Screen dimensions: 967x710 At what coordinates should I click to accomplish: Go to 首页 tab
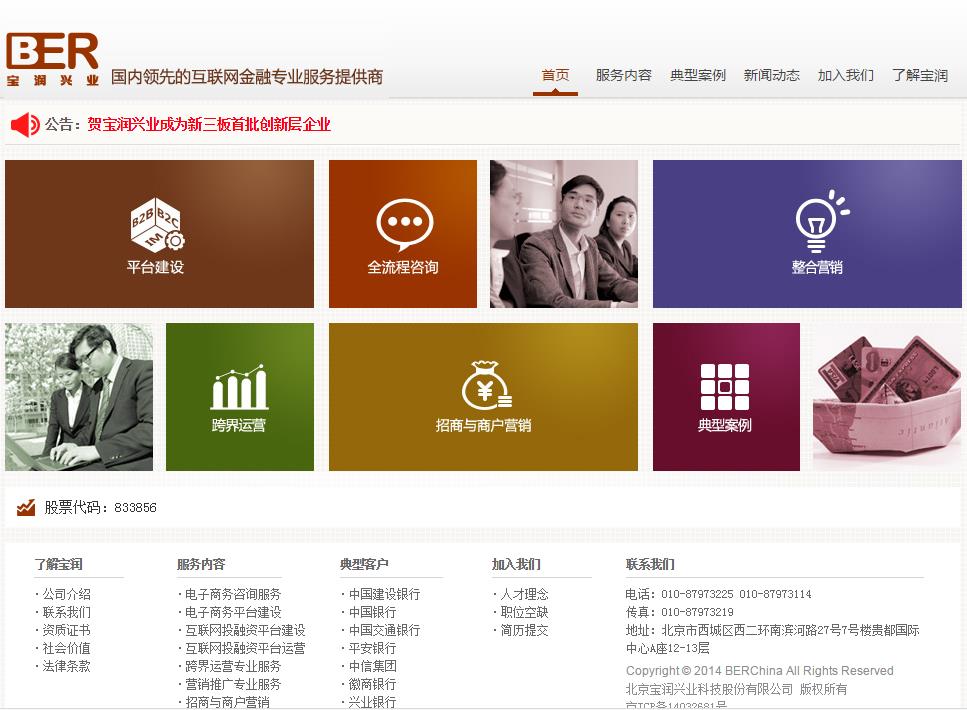[x=555, y=75]
